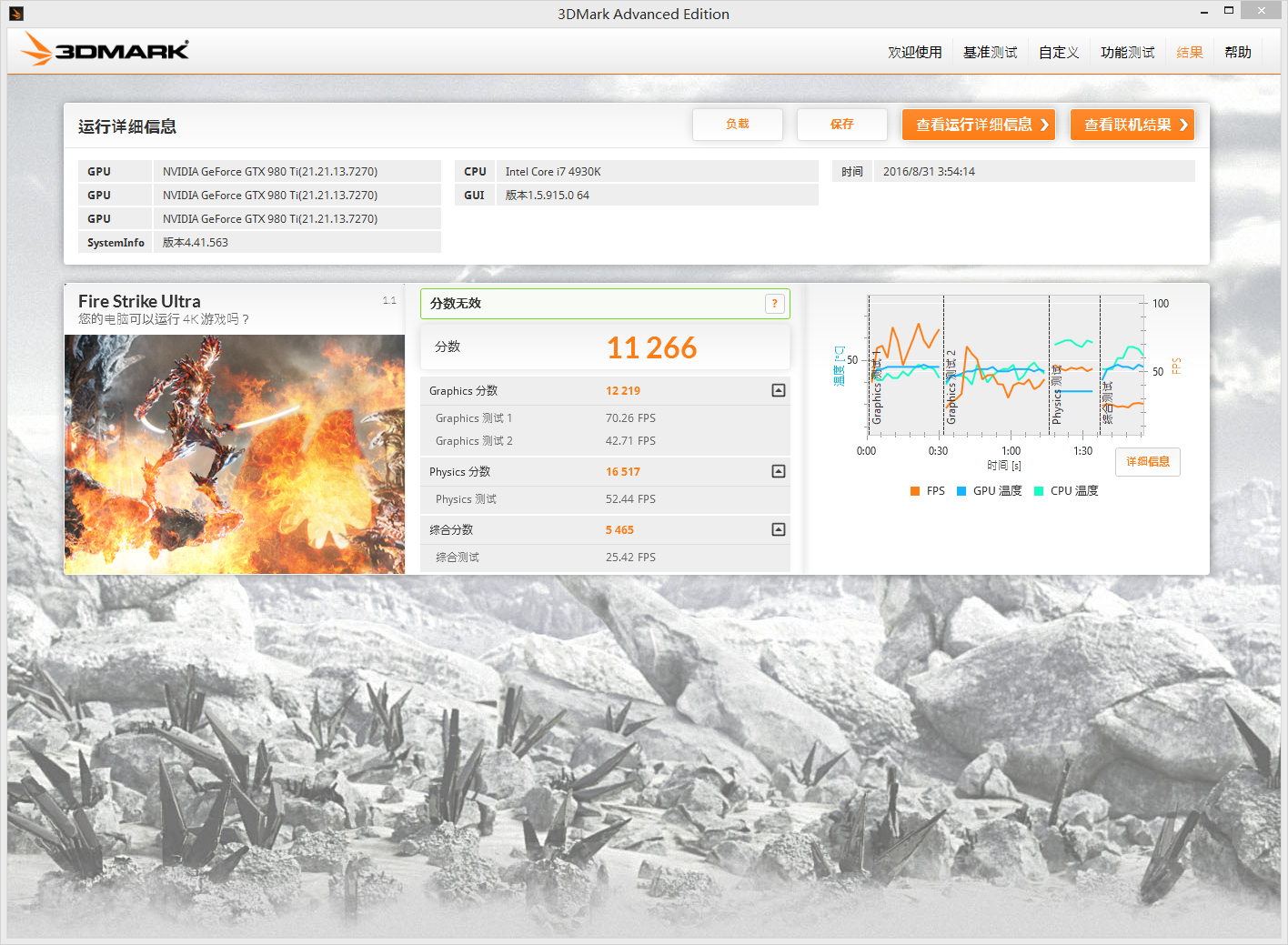
Task: Click the 运行详细信息 heading
Action: coord(127,126)
